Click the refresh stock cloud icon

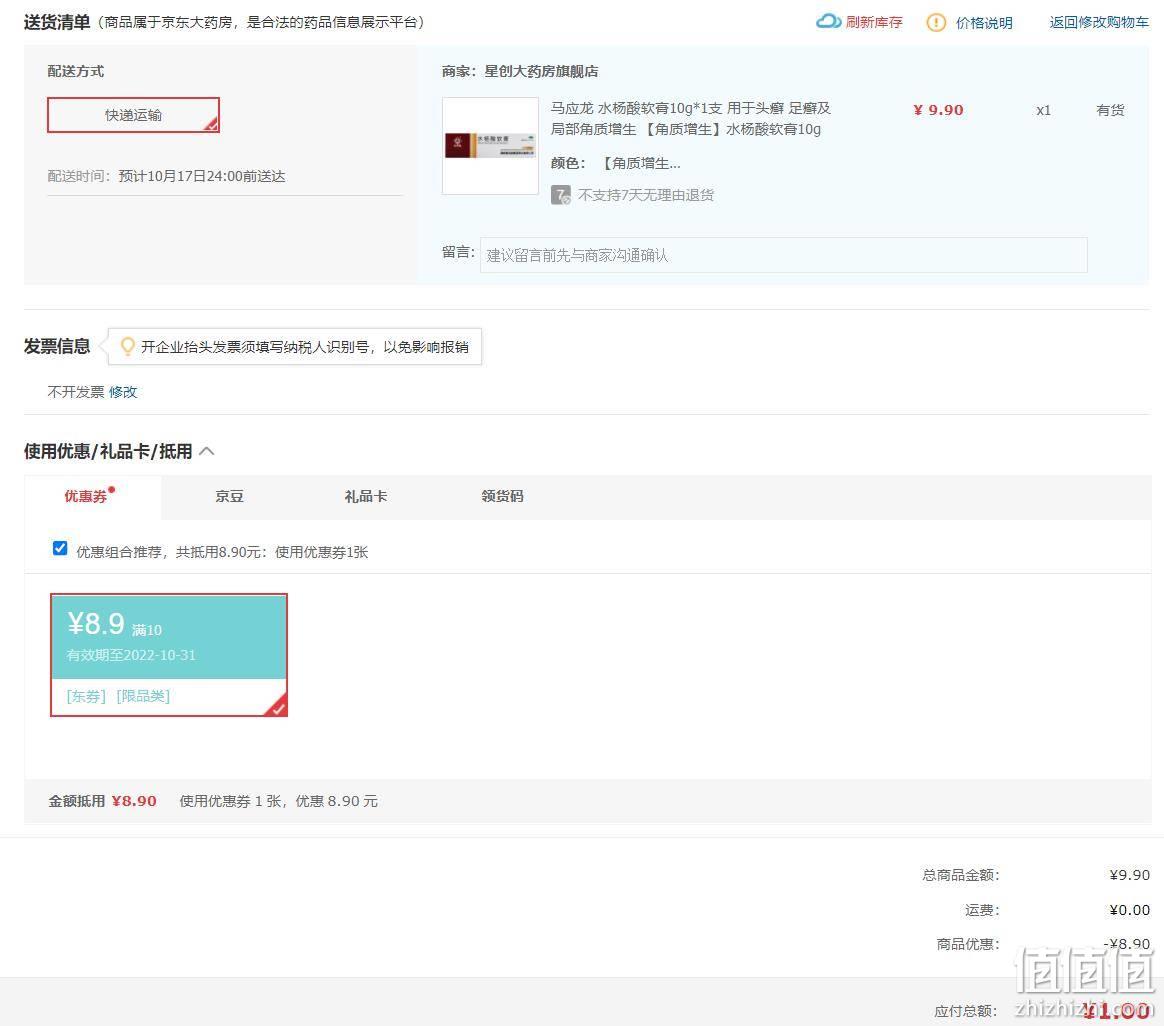tap(828, 22)
